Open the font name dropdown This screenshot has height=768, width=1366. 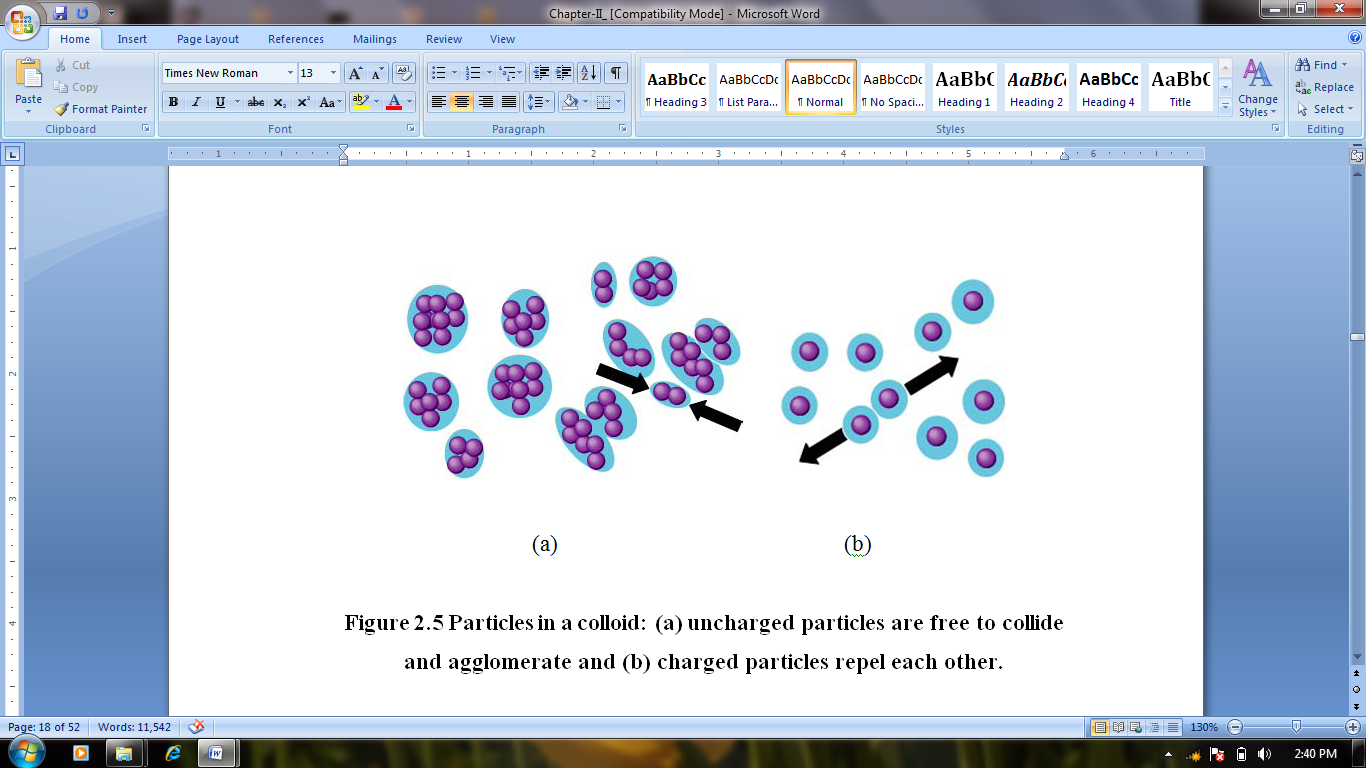tap(290, 73)
